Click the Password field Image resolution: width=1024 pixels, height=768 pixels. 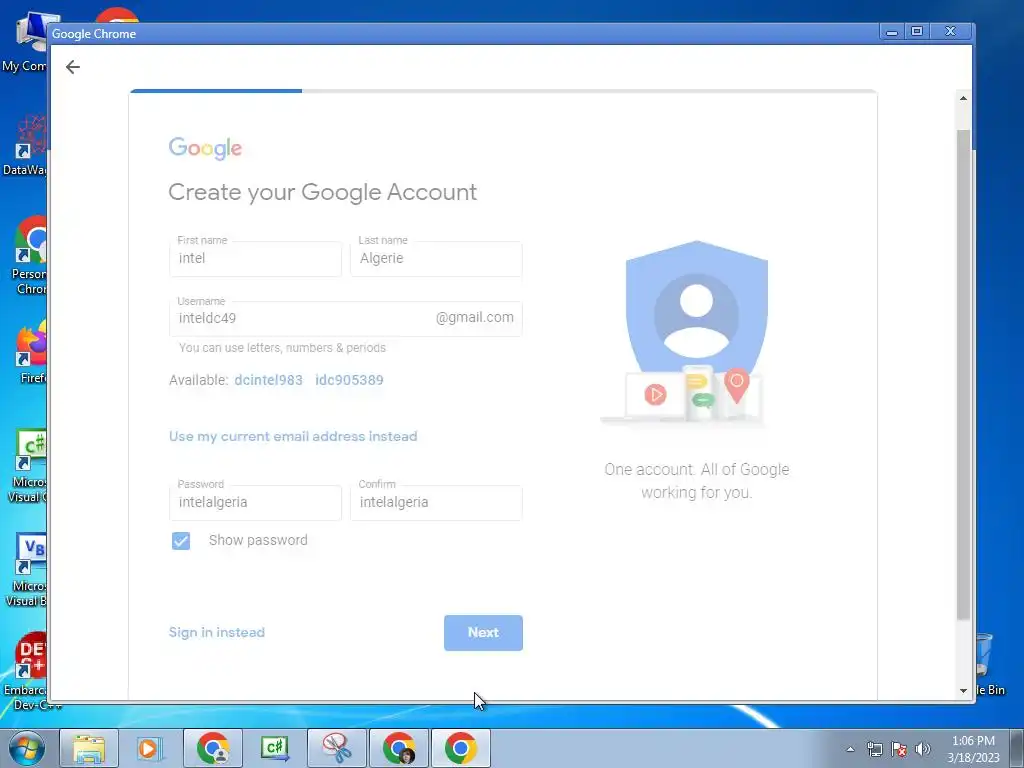coord(255,503)
